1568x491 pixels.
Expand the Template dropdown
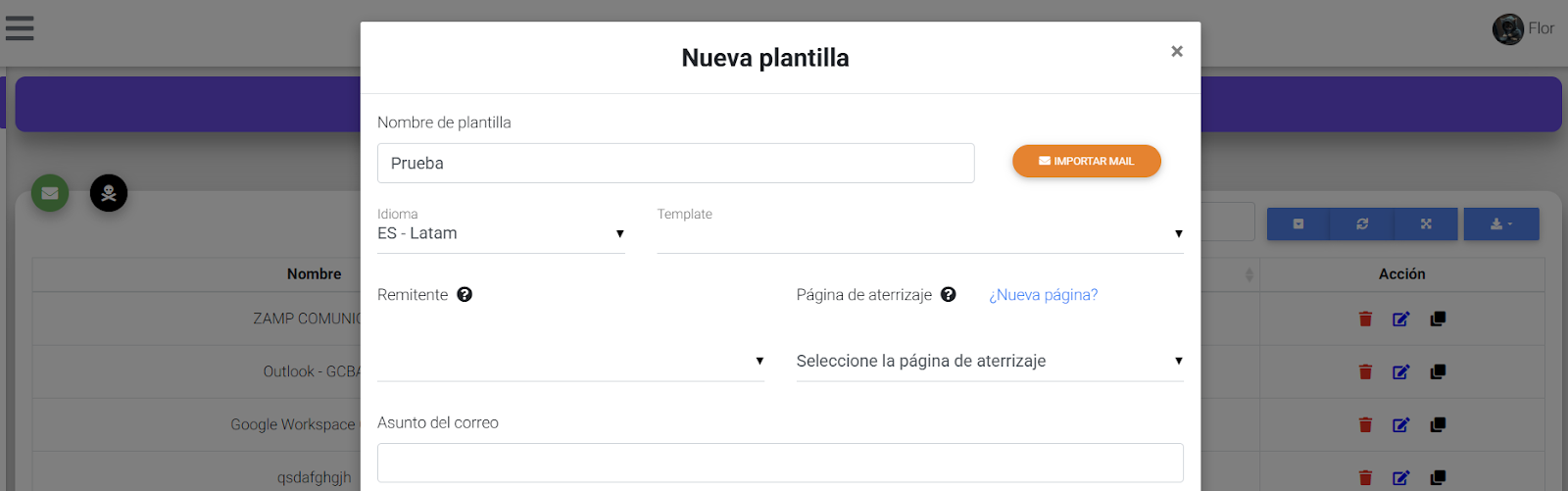click(x=919, y=233)
